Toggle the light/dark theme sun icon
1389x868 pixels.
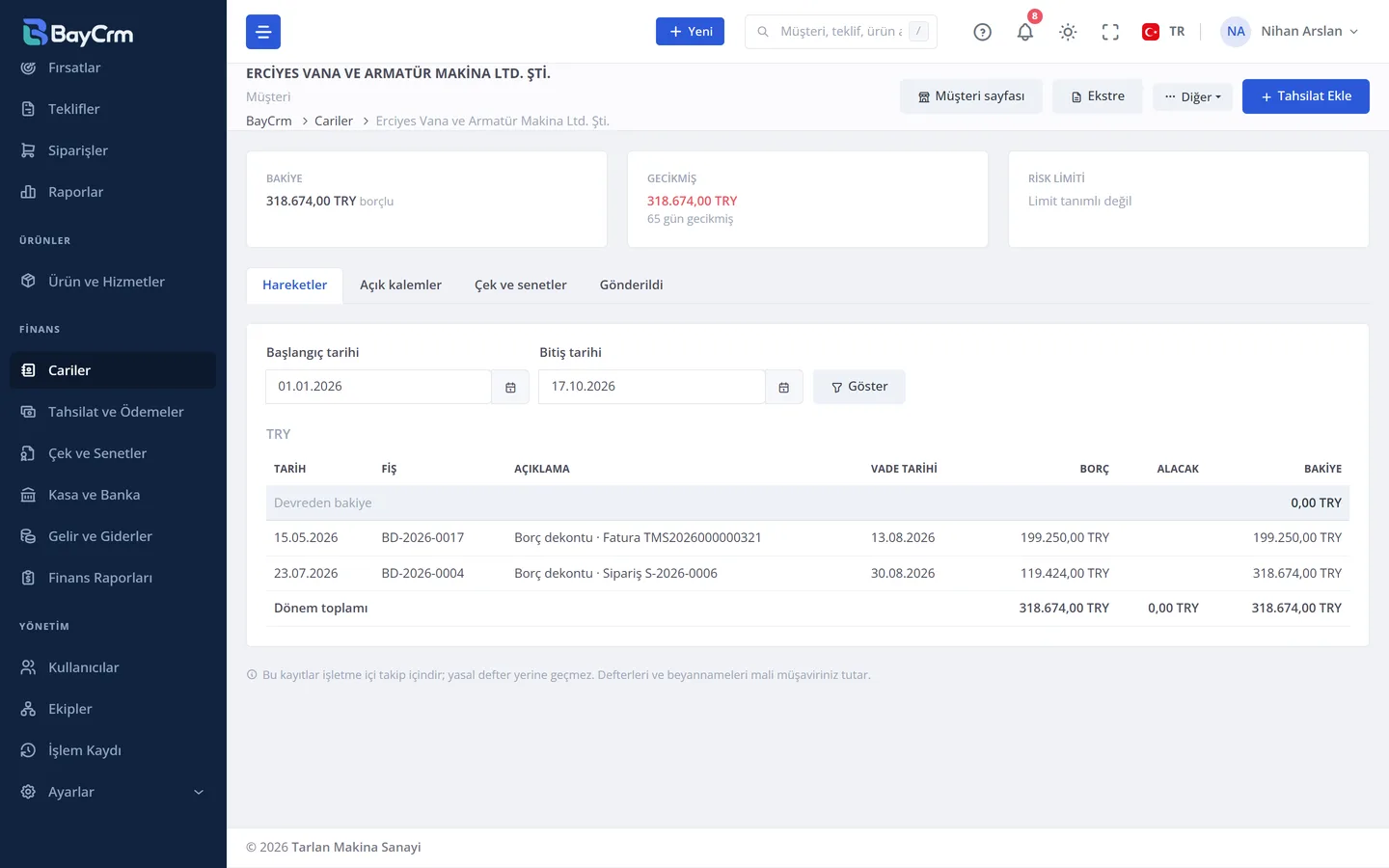coord(1068,32)
